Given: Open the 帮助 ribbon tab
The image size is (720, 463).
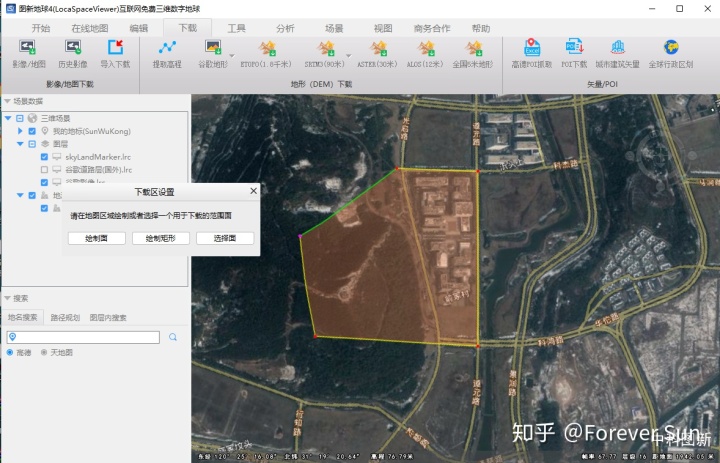Looking at the screenshot, I should [481, 28].
